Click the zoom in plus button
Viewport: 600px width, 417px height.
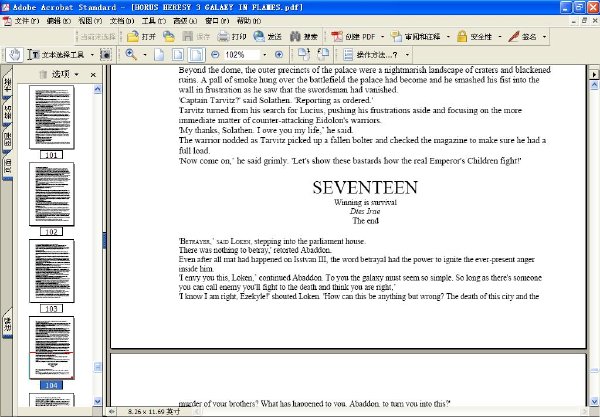pyautogui.click(x=279, y=54)
